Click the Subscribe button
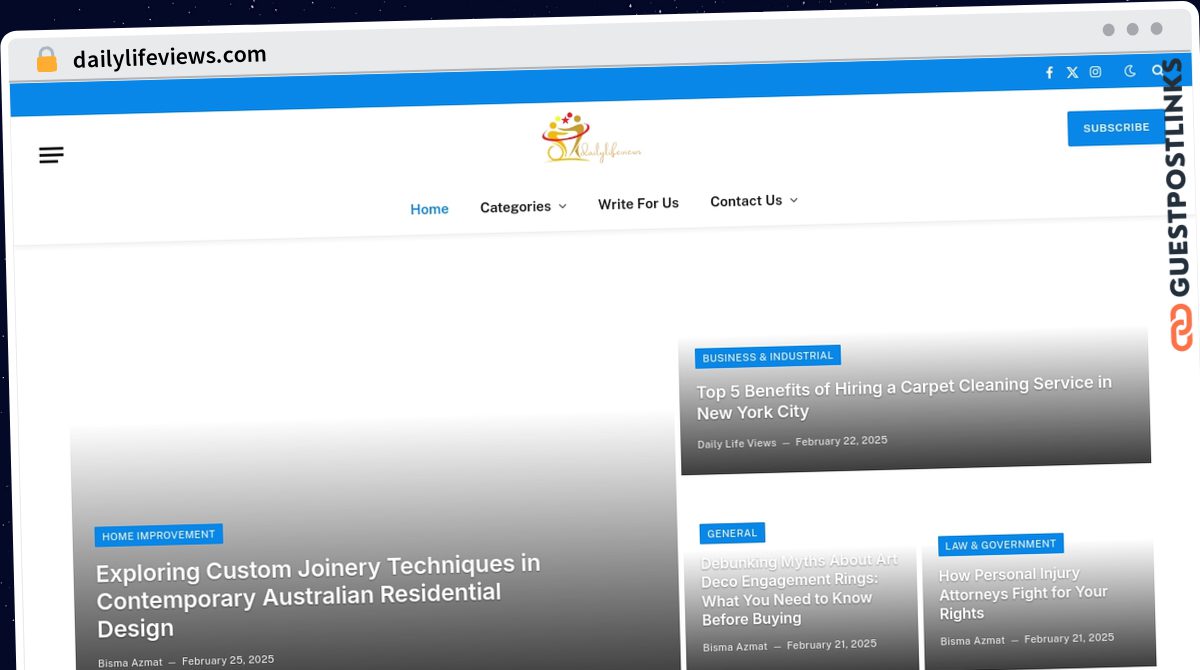1200x670 pixels. tap(1116, 128)
